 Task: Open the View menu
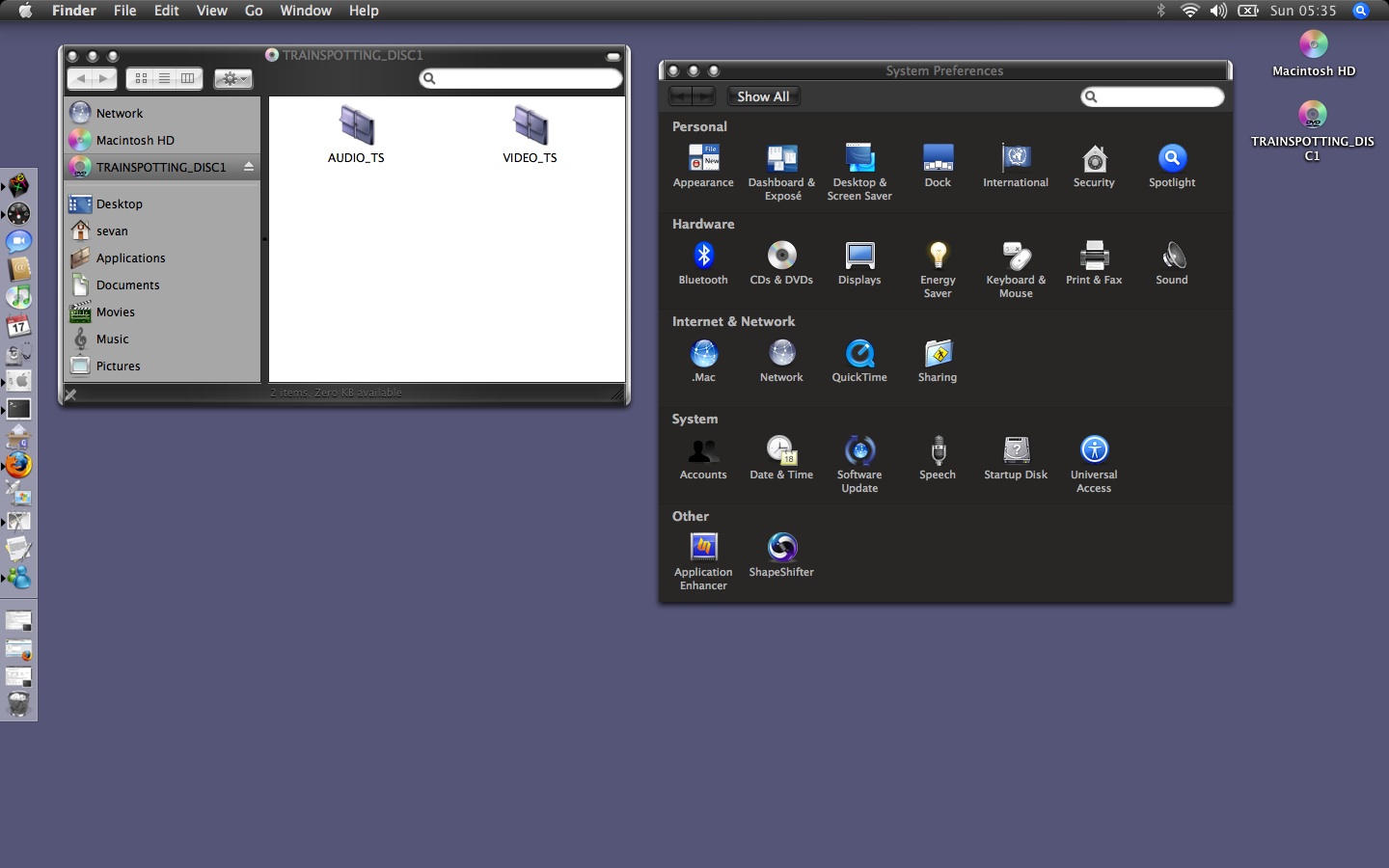tap(211, 11)
